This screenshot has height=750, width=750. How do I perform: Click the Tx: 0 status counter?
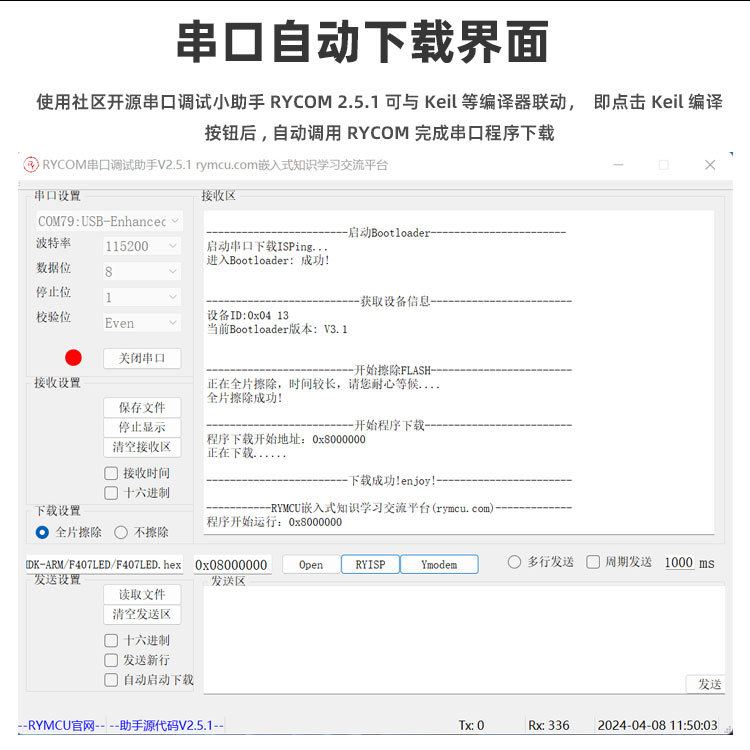[471, 726]
